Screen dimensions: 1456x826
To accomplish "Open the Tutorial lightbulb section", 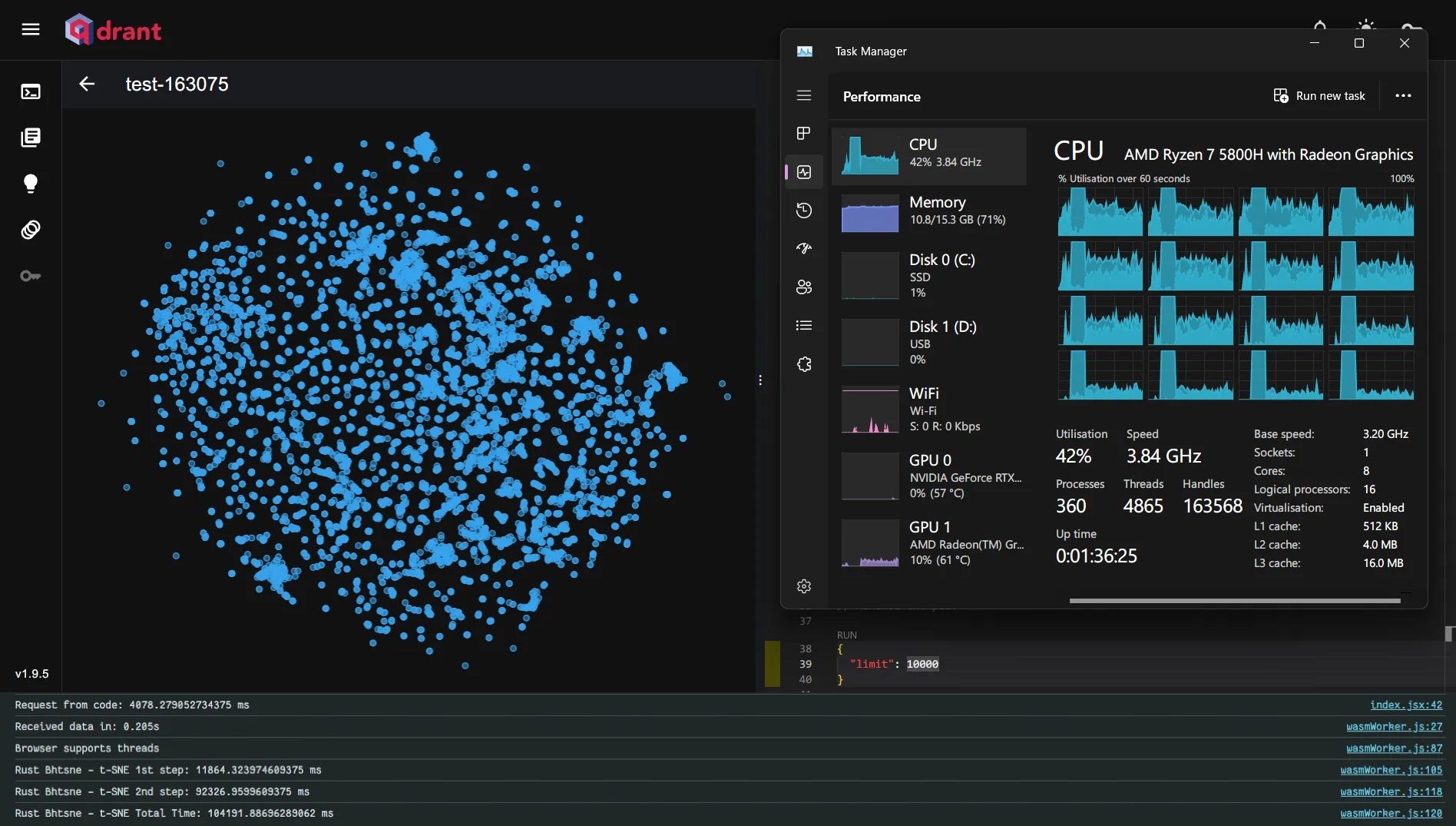I will (x=31, y=183).
